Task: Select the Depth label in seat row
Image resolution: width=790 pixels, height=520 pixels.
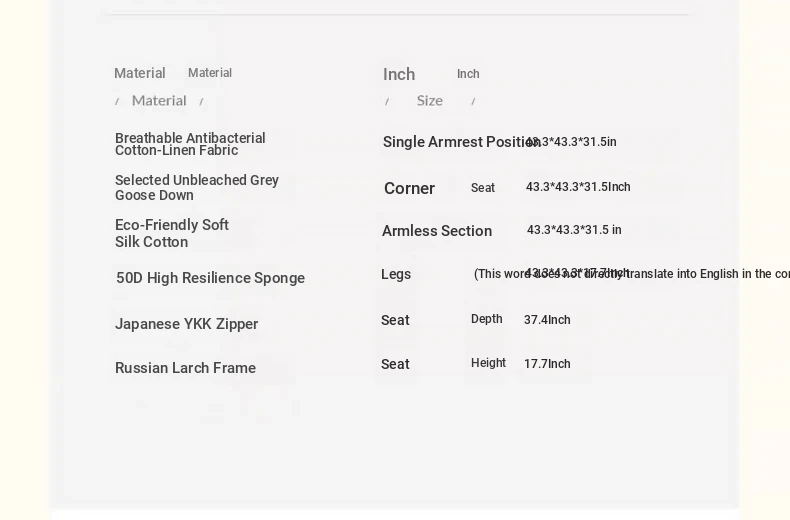Action: [x=487, y=319]
